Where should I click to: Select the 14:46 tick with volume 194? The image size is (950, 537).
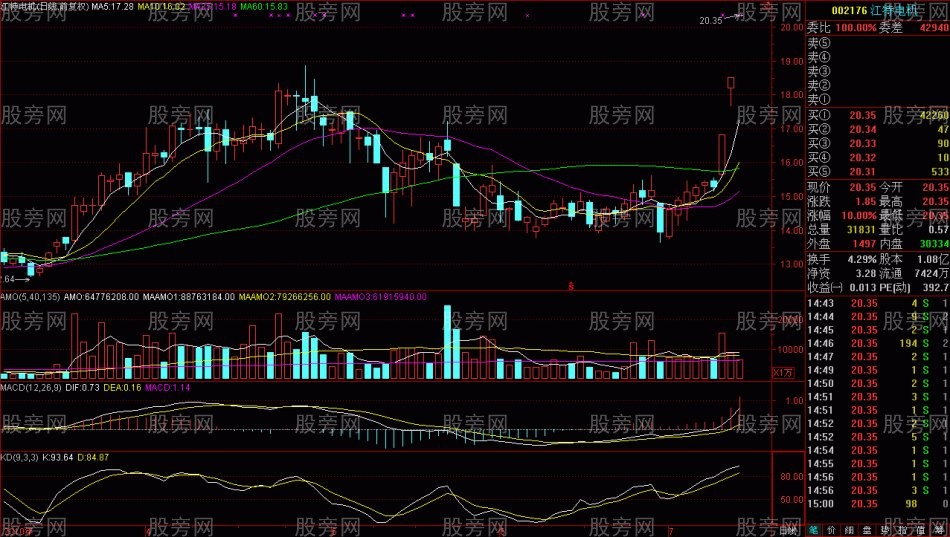pyautogui.click(x=878, y=343)
